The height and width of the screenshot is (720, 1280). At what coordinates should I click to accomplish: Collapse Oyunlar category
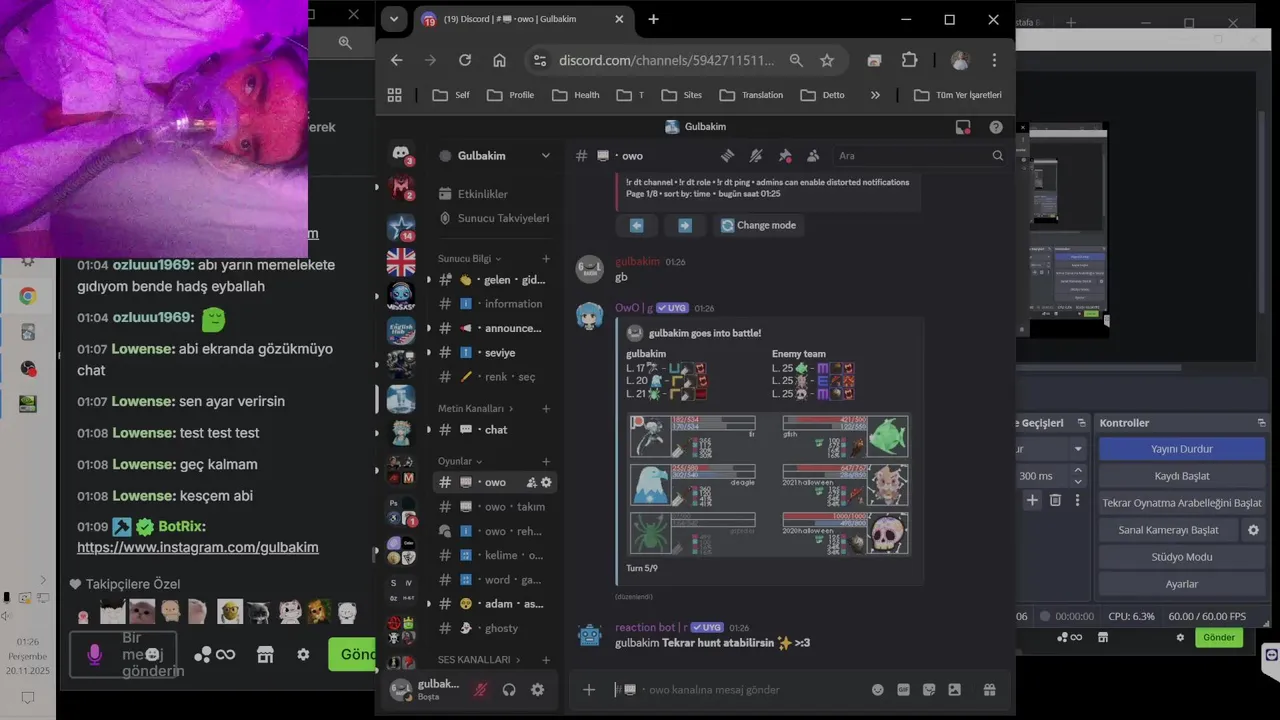tap(460, 462)
